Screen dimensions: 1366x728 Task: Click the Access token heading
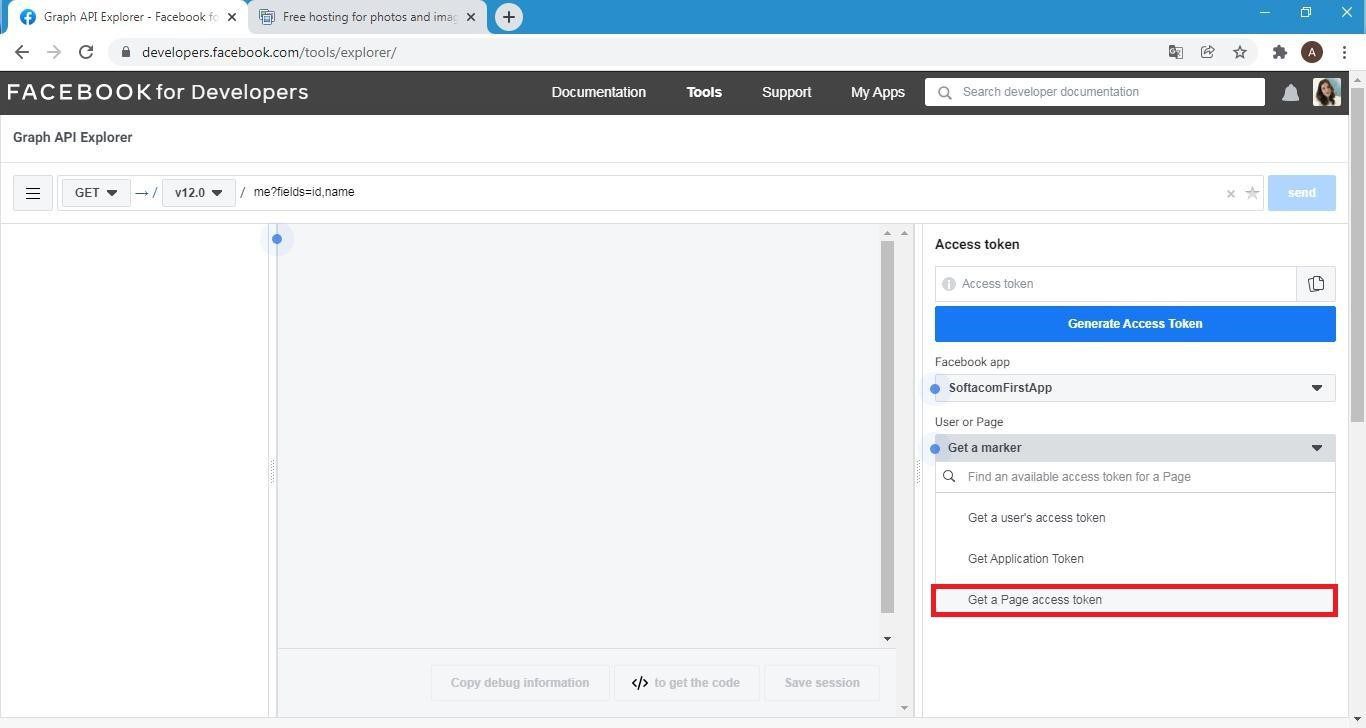[x=977, y=244]
